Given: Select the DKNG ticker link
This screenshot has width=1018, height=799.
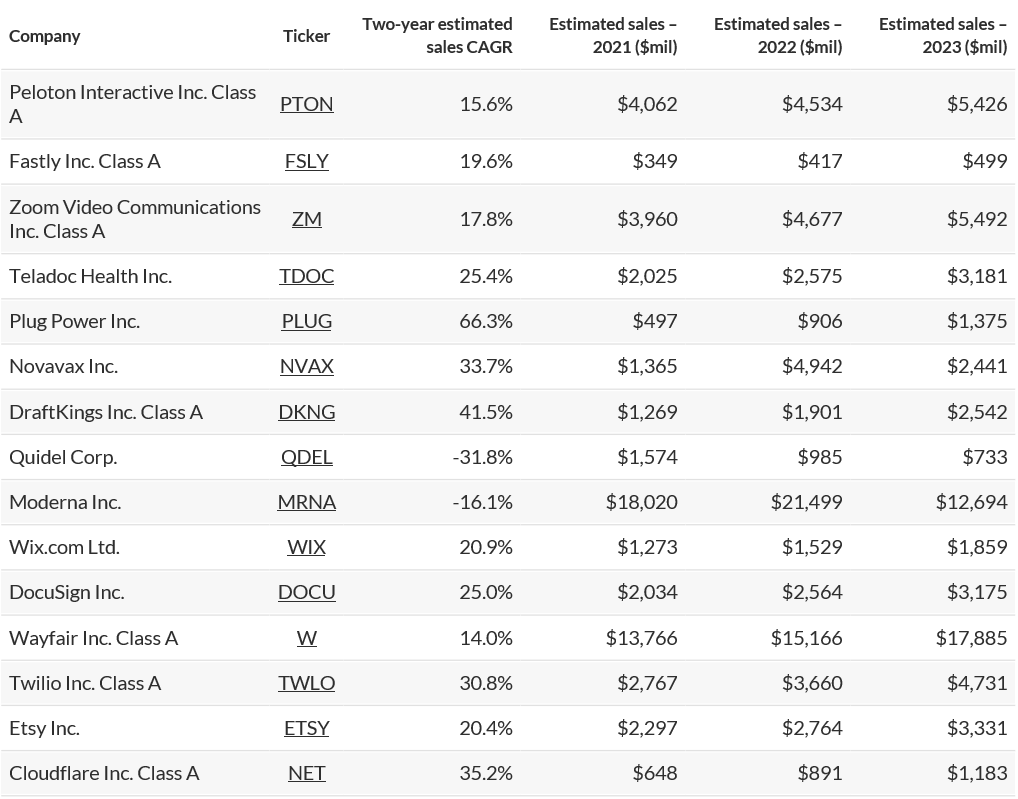Looking at the screenshot, I should [306, 412].
